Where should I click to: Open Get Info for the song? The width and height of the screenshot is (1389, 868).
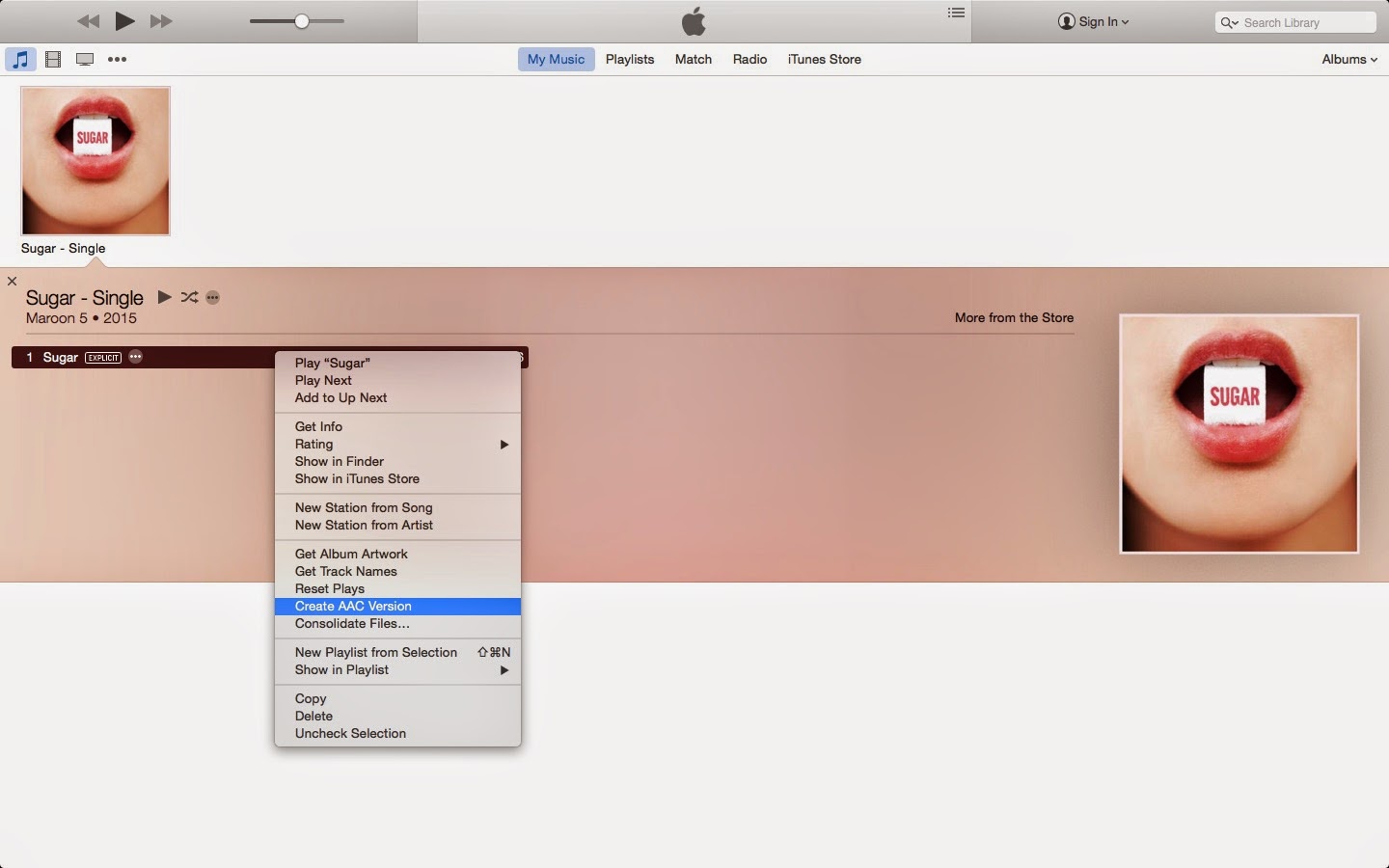pos(397,426)
